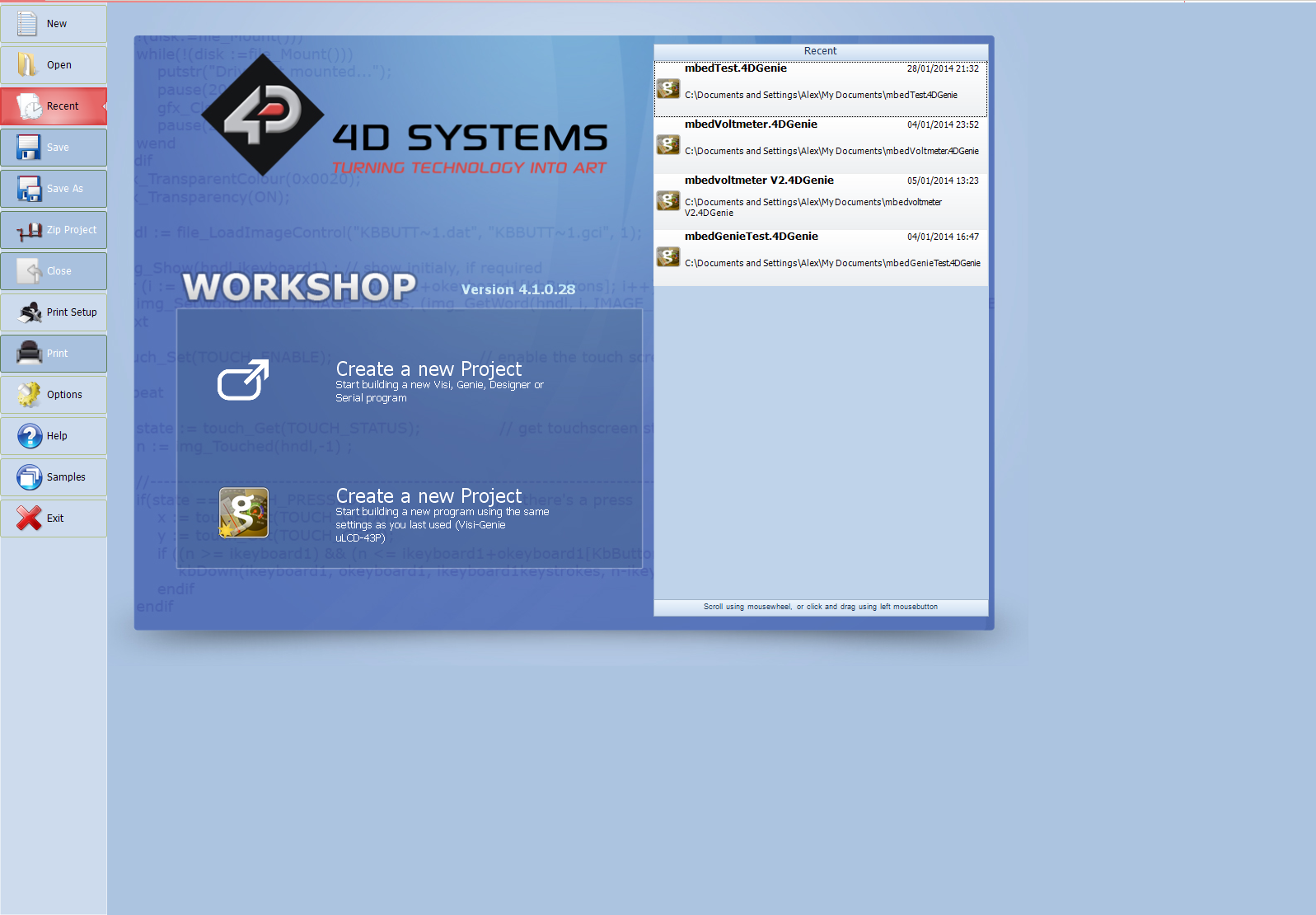Click the Open folder icon

(x=27, y=64)
